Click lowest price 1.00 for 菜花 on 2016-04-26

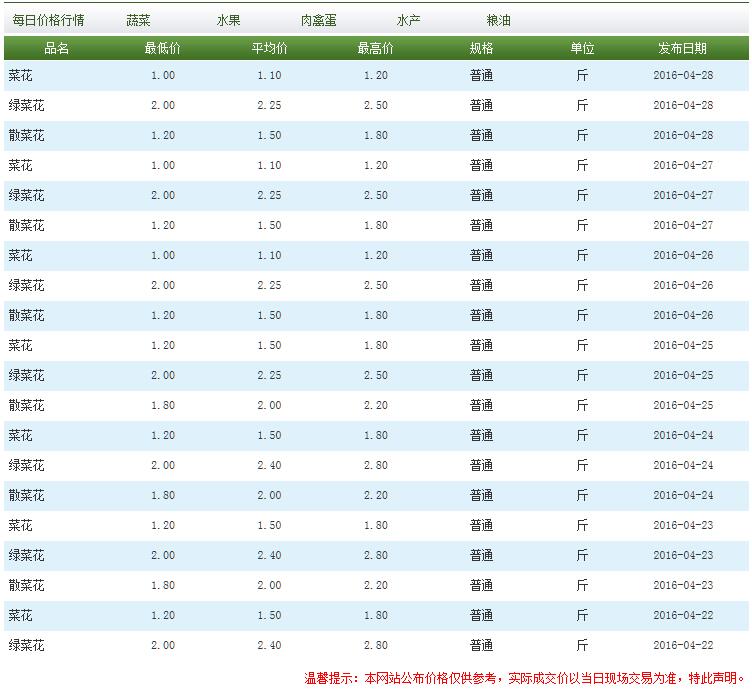(x=163, y=255)
